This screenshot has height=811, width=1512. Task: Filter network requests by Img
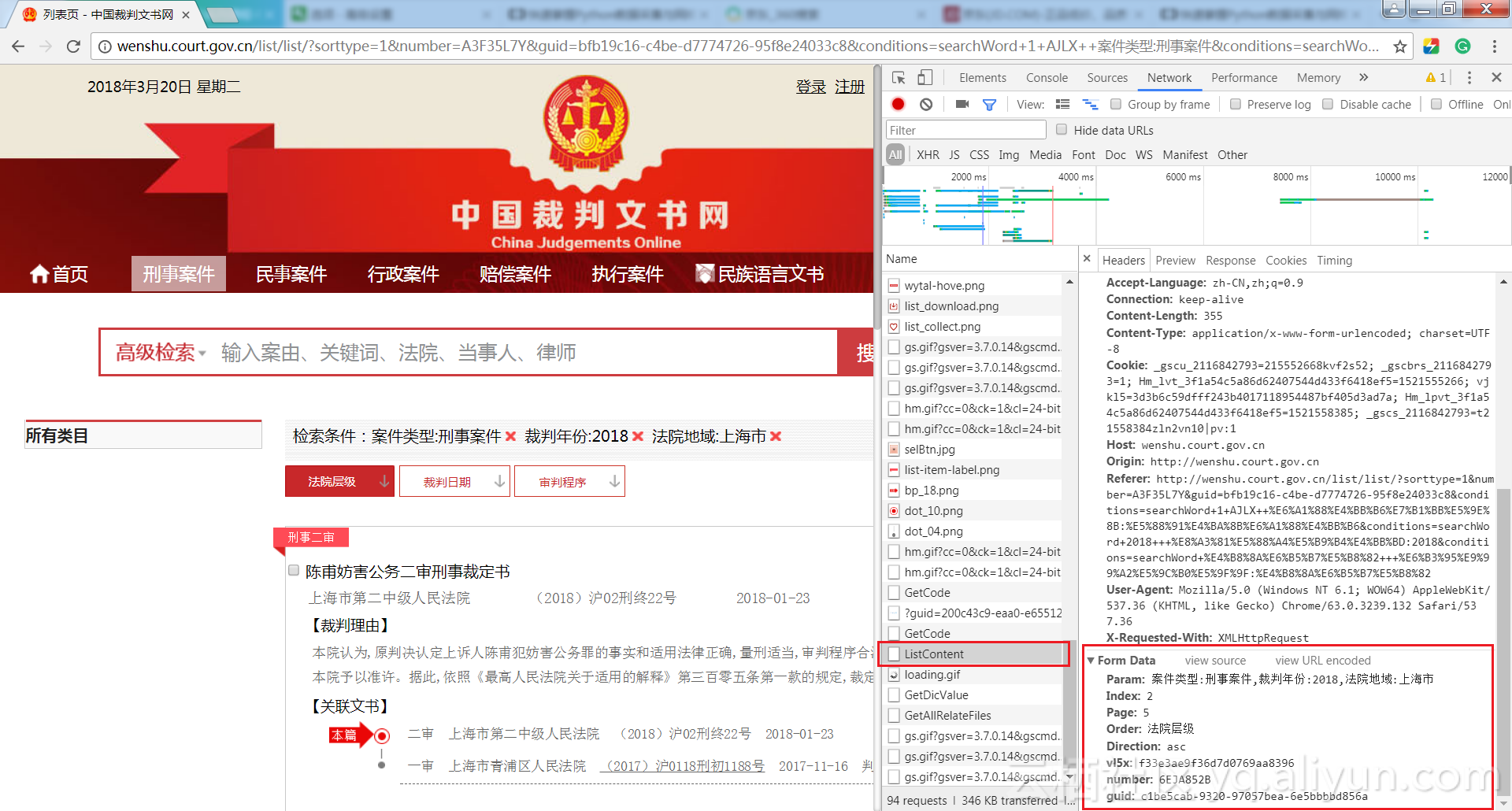1009,155
